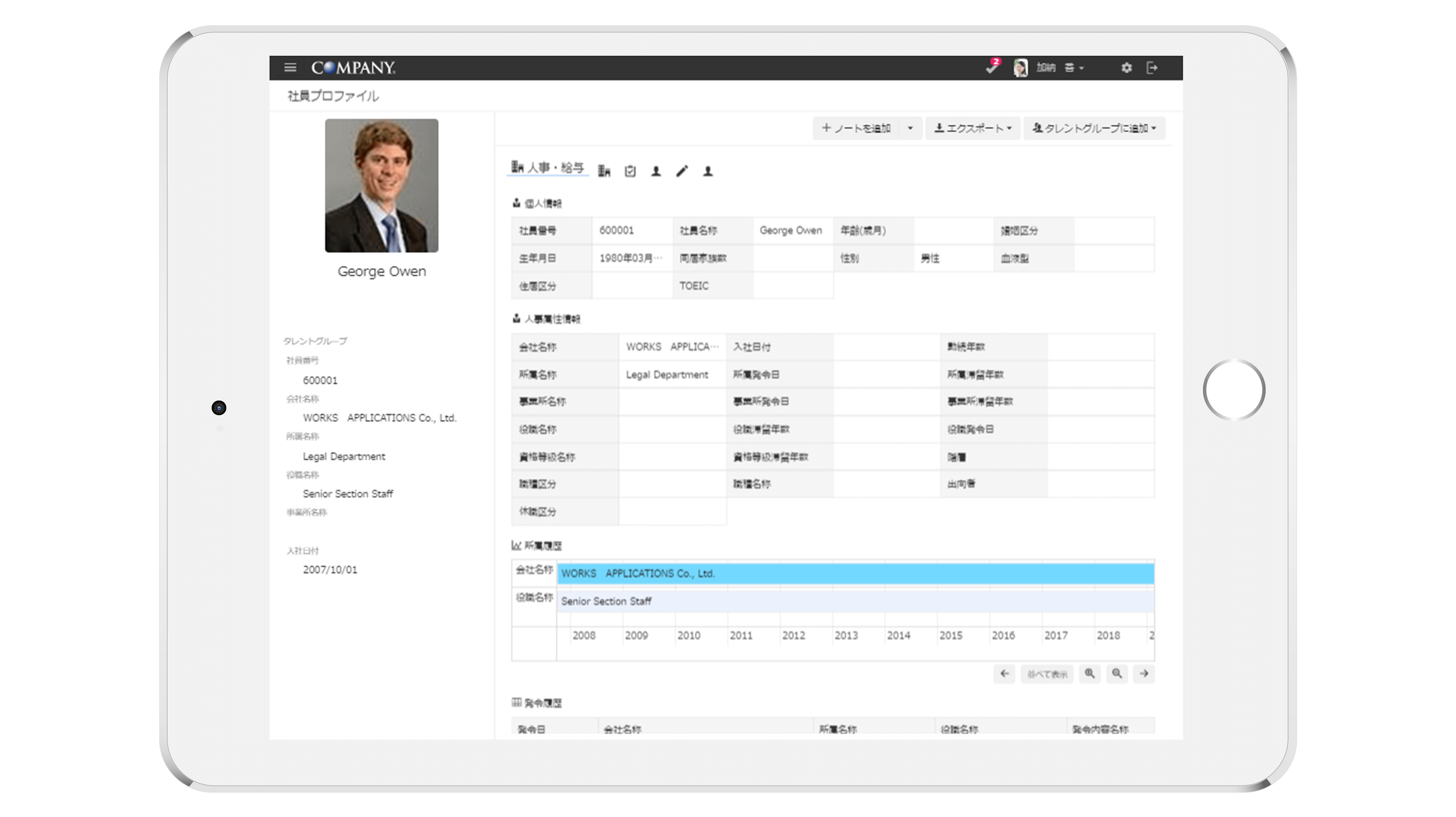The image size is (1456, 817).
Task: Click the 所属履歴 section heading icon
Action: pos(516,545)
